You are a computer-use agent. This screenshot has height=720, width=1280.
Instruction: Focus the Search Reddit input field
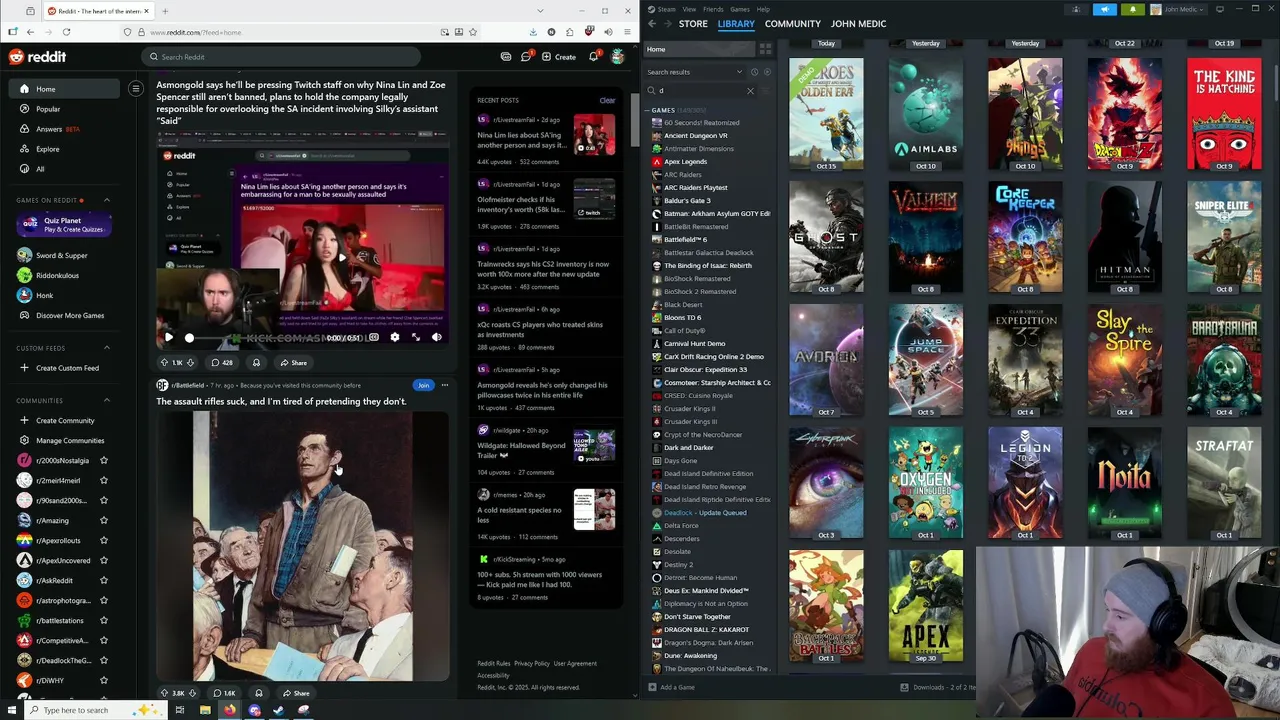282,57
